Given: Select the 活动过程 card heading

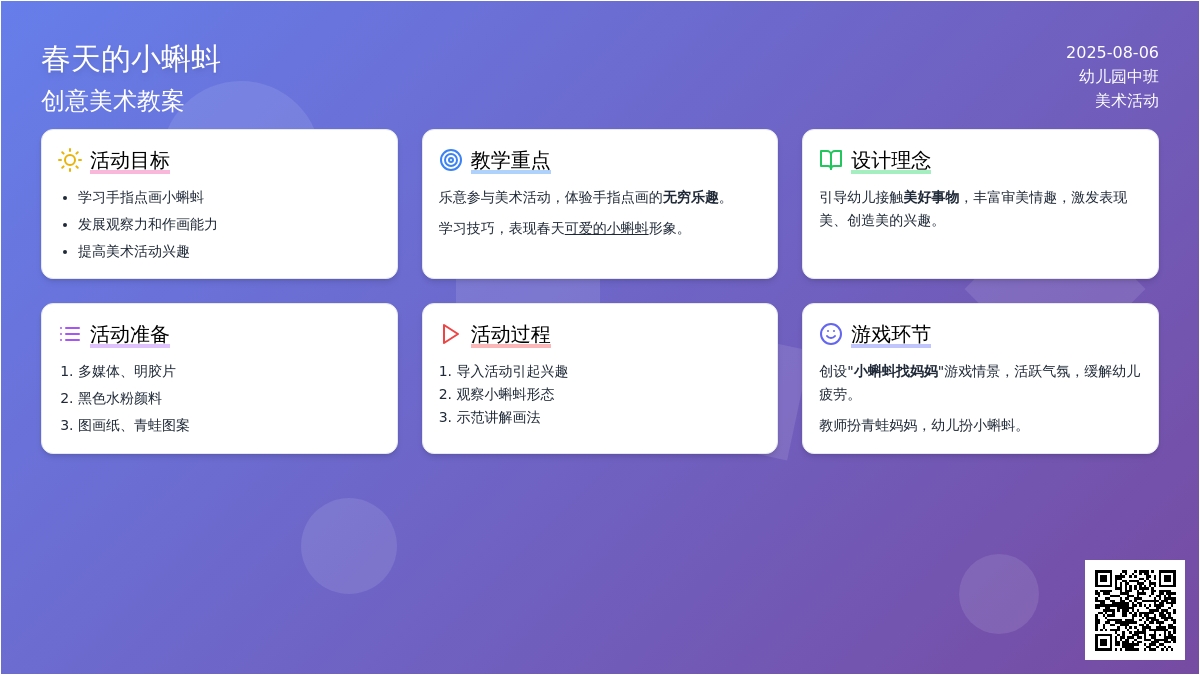Looking at the screenshot, I should 511,334.
